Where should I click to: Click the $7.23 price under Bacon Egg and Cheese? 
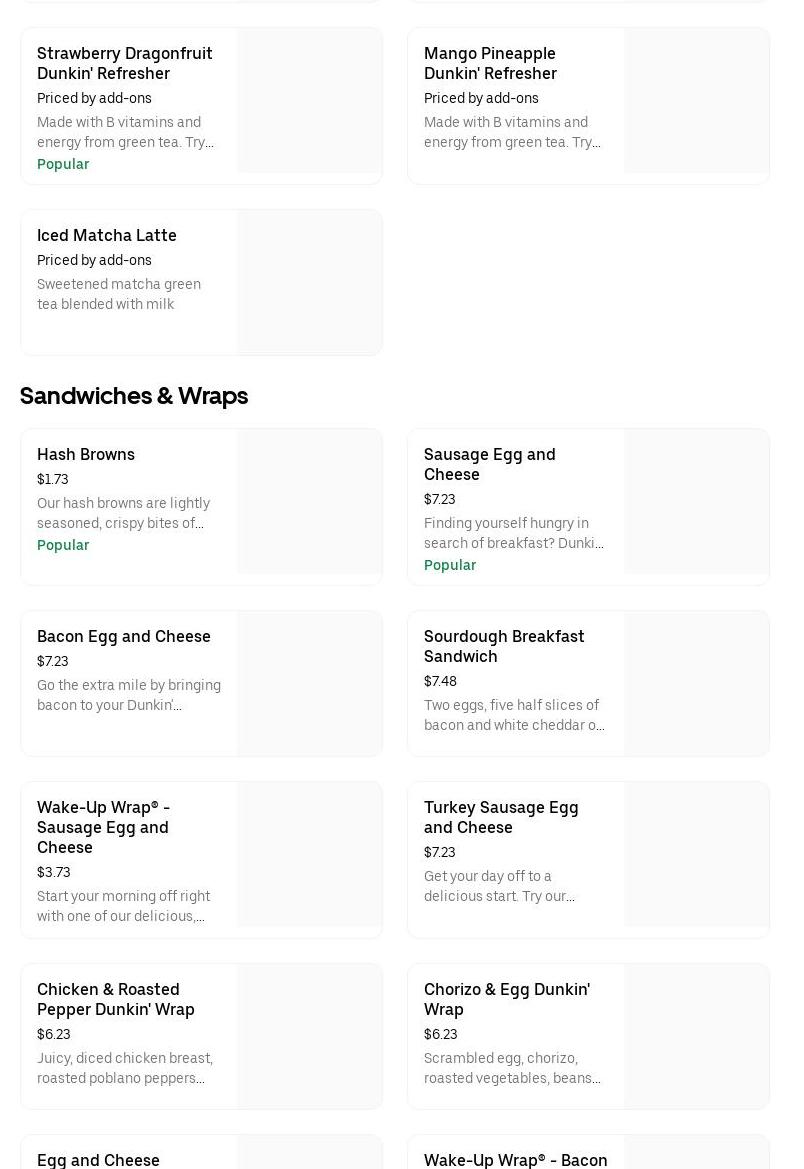pyautogui.click(x=53, y=661)
